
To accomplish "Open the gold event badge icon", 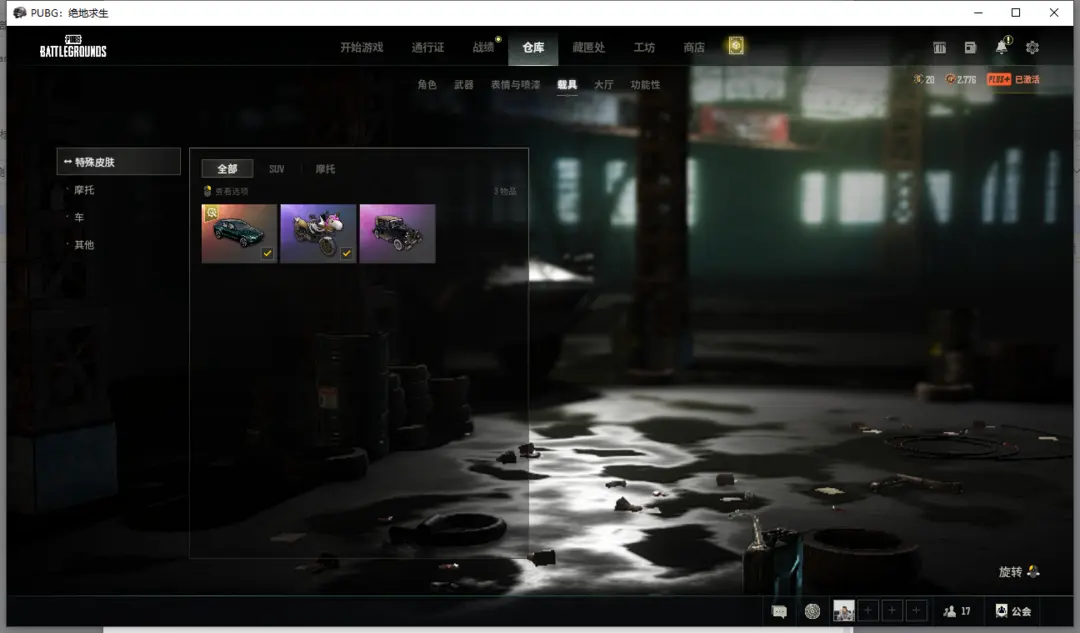I will [736, 46].
